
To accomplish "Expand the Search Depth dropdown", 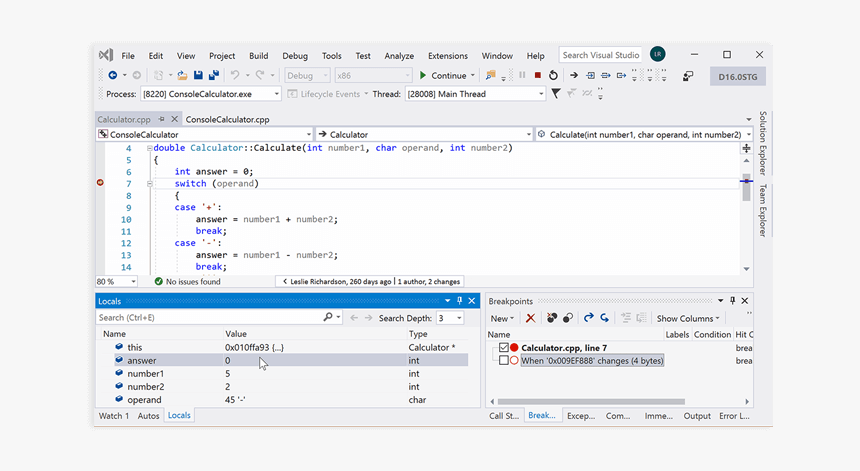I will [458, 318].
